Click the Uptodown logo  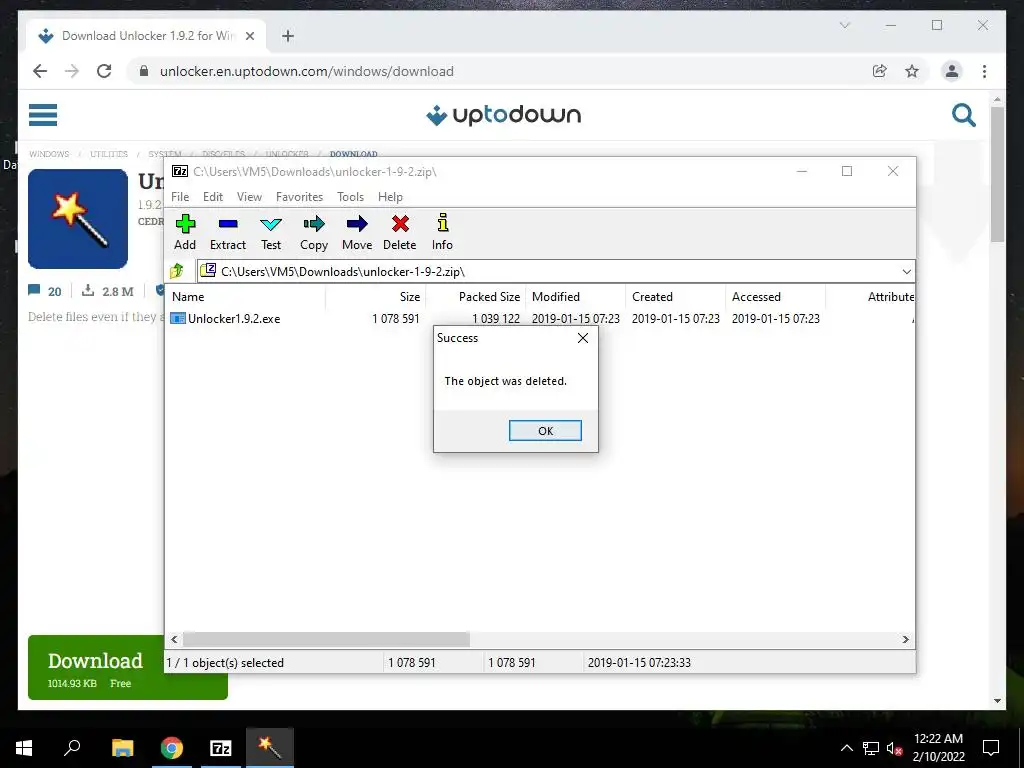[503, 115]
